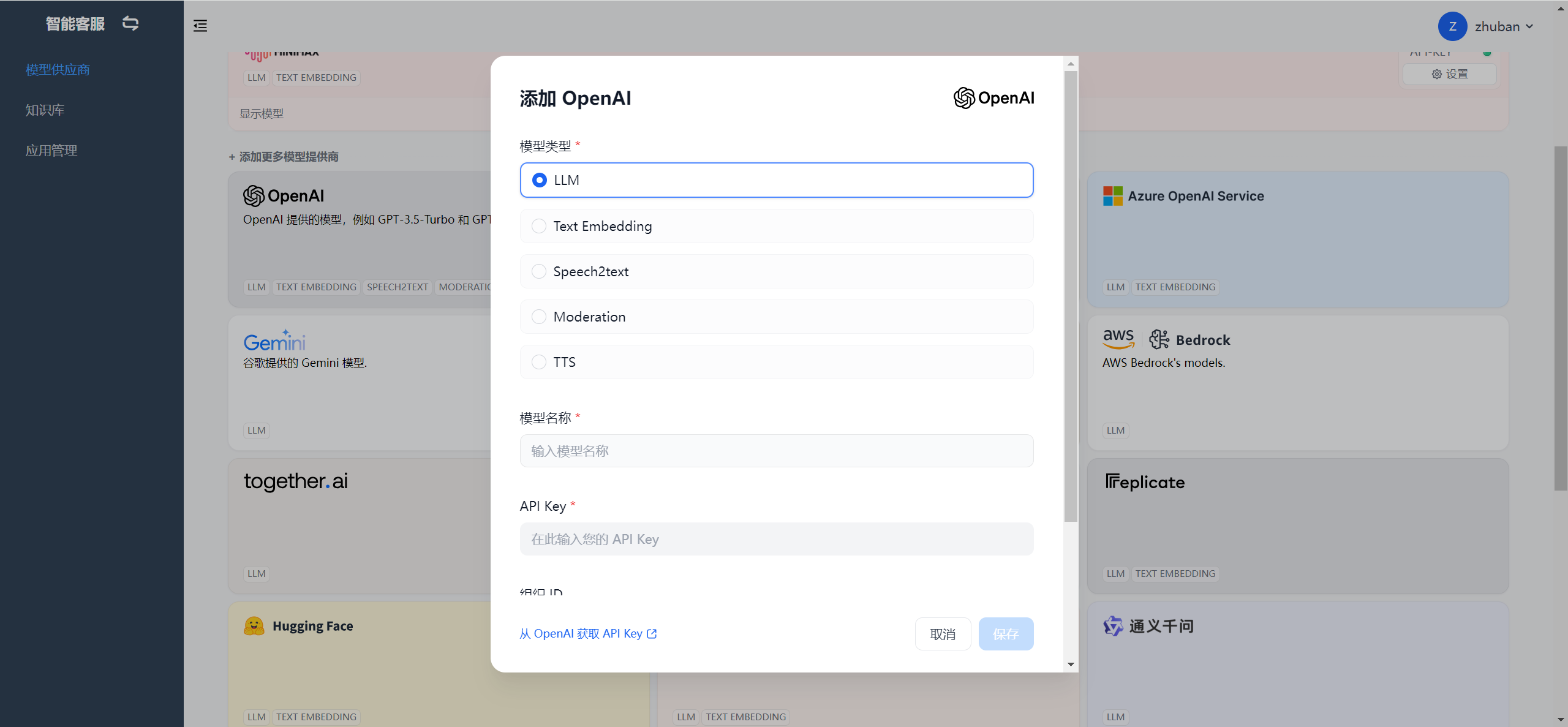Screen dimensions: 1568x727
Task: Click the swap icon next to 智能客服
Action: coord(130,23)
